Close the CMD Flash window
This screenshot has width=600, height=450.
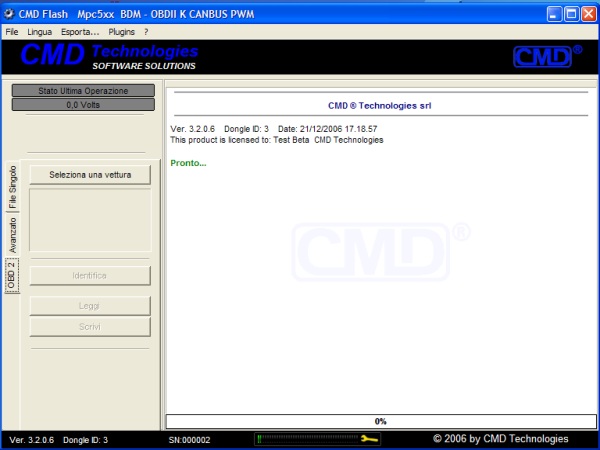[589, 14]
